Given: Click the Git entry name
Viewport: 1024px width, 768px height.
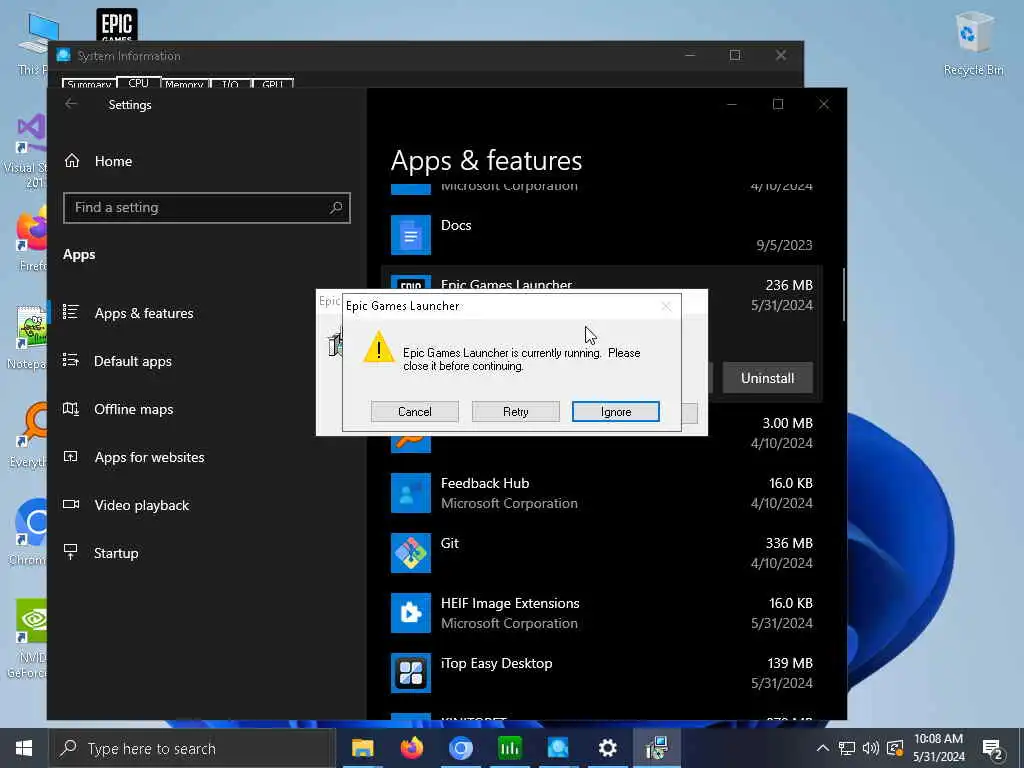Looking at the screenshot, I should (450, 543).
